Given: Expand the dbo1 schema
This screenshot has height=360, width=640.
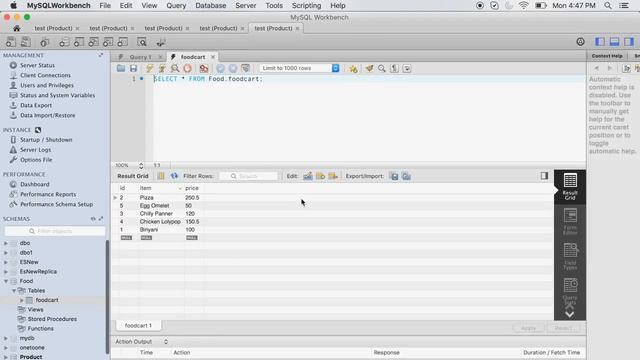Looking at the screenshot, I should [x=6, y=253].
